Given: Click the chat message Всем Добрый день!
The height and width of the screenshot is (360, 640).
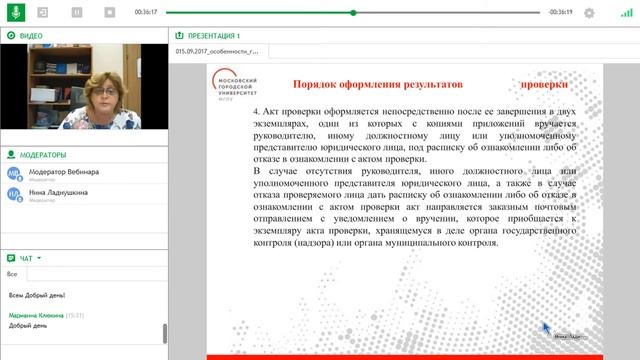Looking at the screenshot, I should coord(37,295).
